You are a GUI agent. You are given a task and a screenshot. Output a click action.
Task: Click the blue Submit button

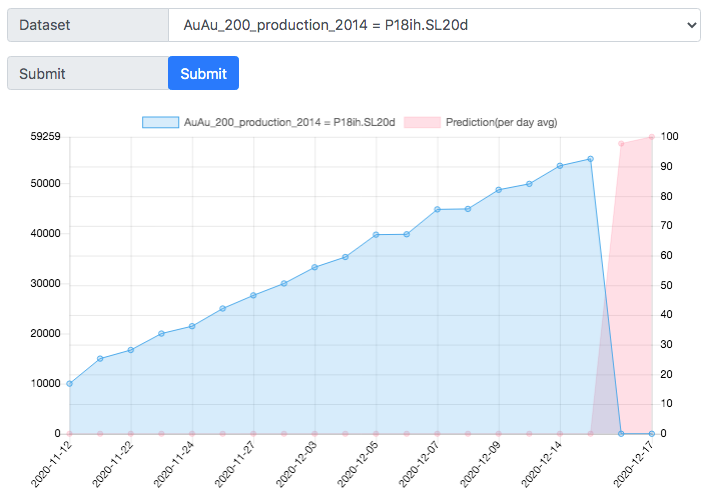point(203,73)
